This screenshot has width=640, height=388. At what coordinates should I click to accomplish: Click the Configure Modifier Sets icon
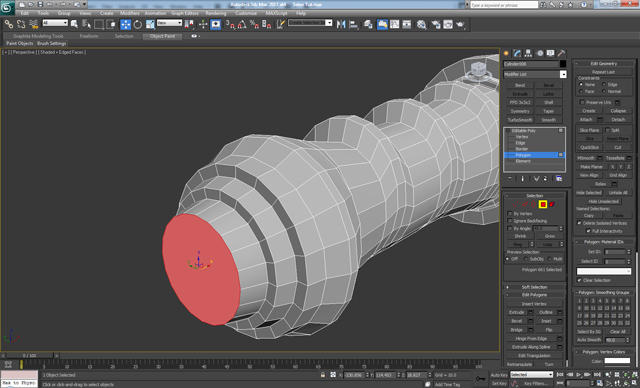coord(559,179)
